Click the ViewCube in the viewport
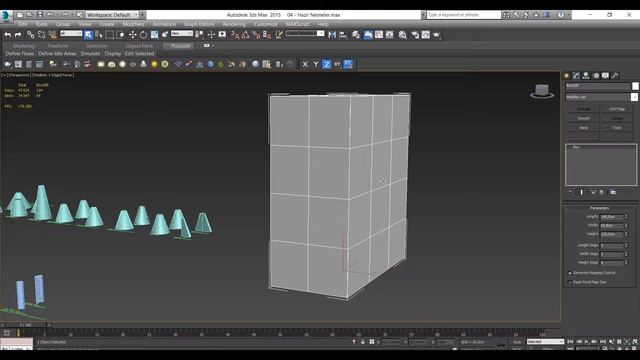This screenshot has height=360, width=640. [542, 91]
